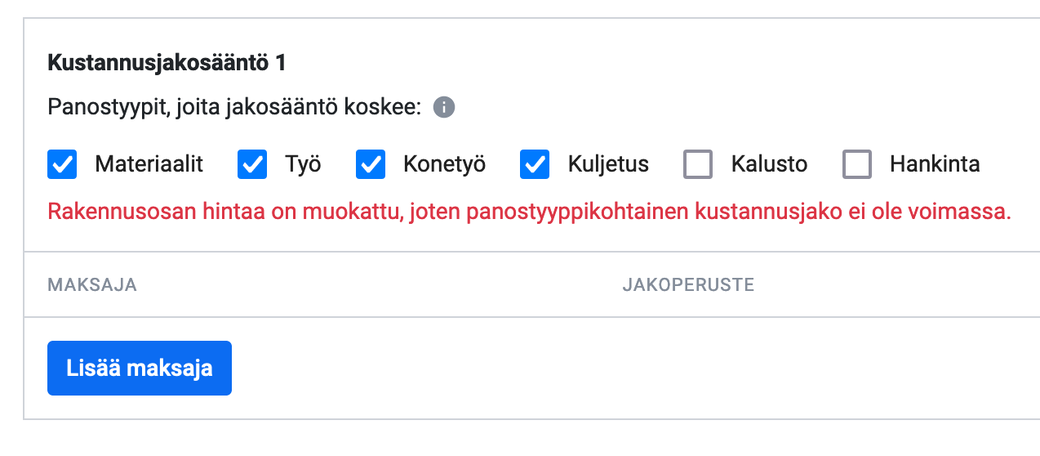The width and height of the screenshot is (1040, 456).
Task: Click the JAKOPERUSTE column header
Action: [688, 285]
